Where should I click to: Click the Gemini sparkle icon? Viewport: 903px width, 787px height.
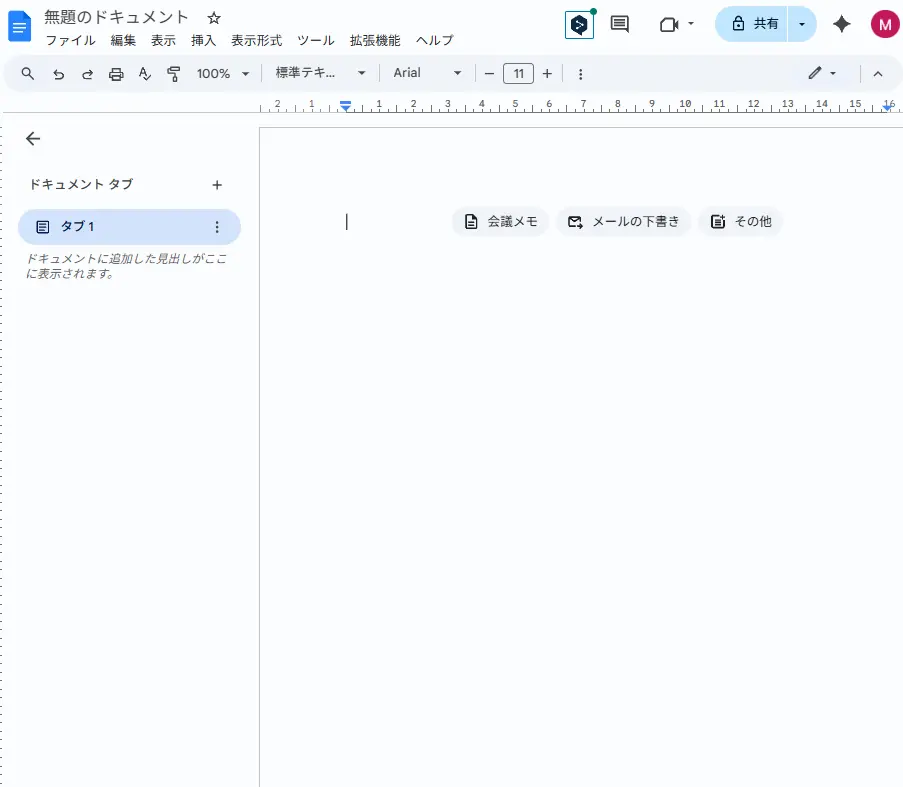pos(842,24)
